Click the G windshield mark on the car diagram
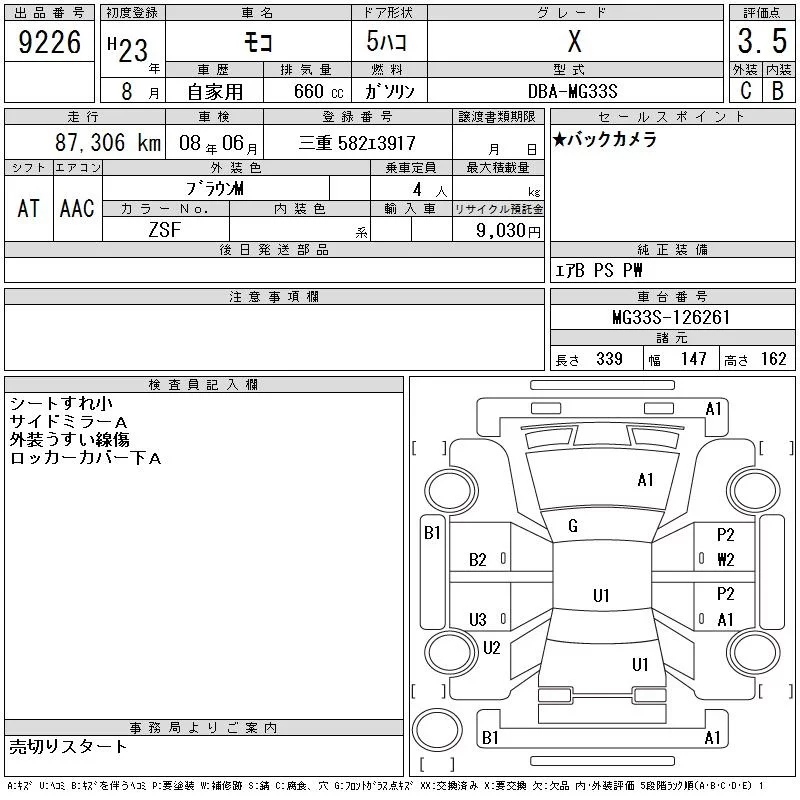Viewport: 800px width, 800px height. point(573,526)
